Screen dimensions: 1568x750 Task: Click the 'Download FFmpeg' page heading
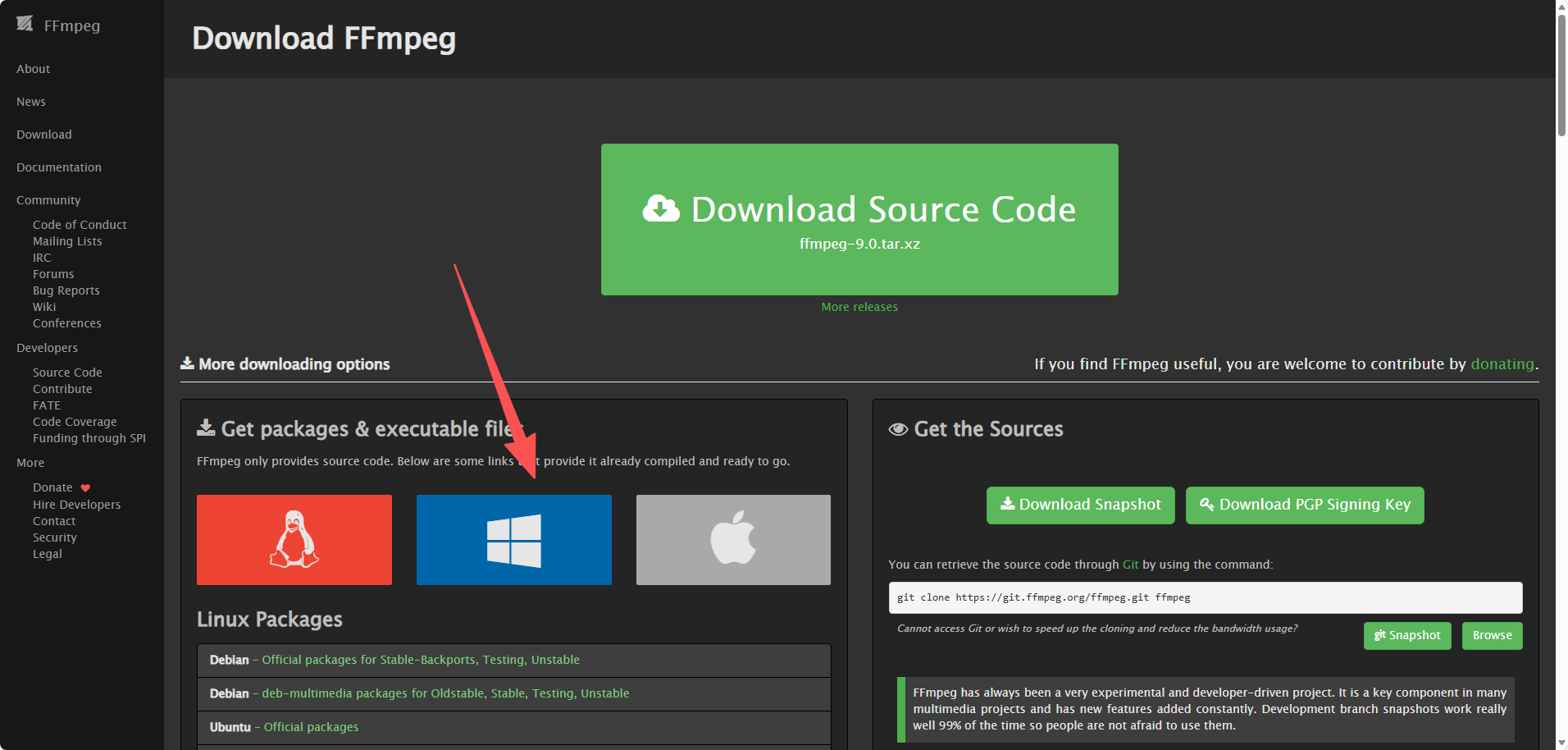(x=324, y=39)
